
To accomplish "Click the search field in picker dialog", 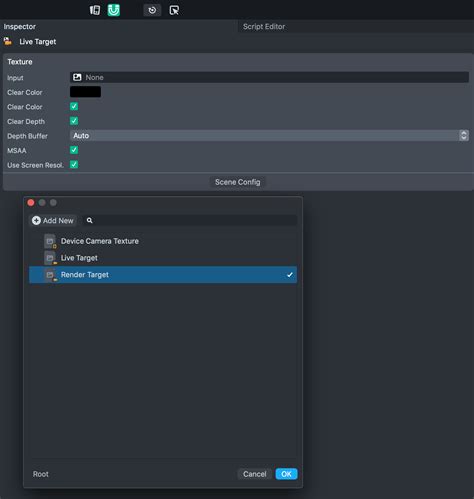I will click(x=190, y=220).
